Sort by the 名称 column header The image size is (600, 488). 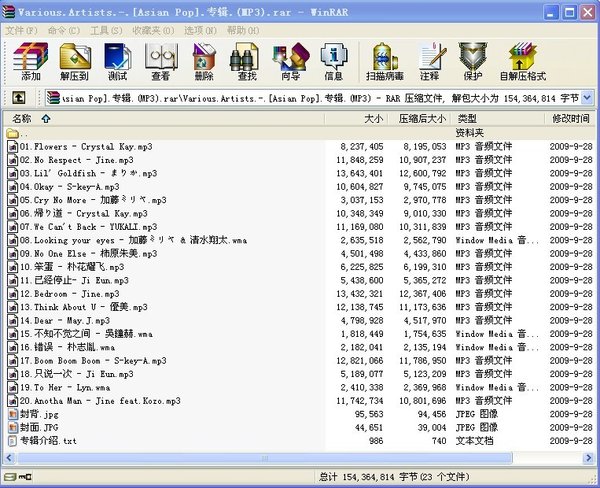164,119
